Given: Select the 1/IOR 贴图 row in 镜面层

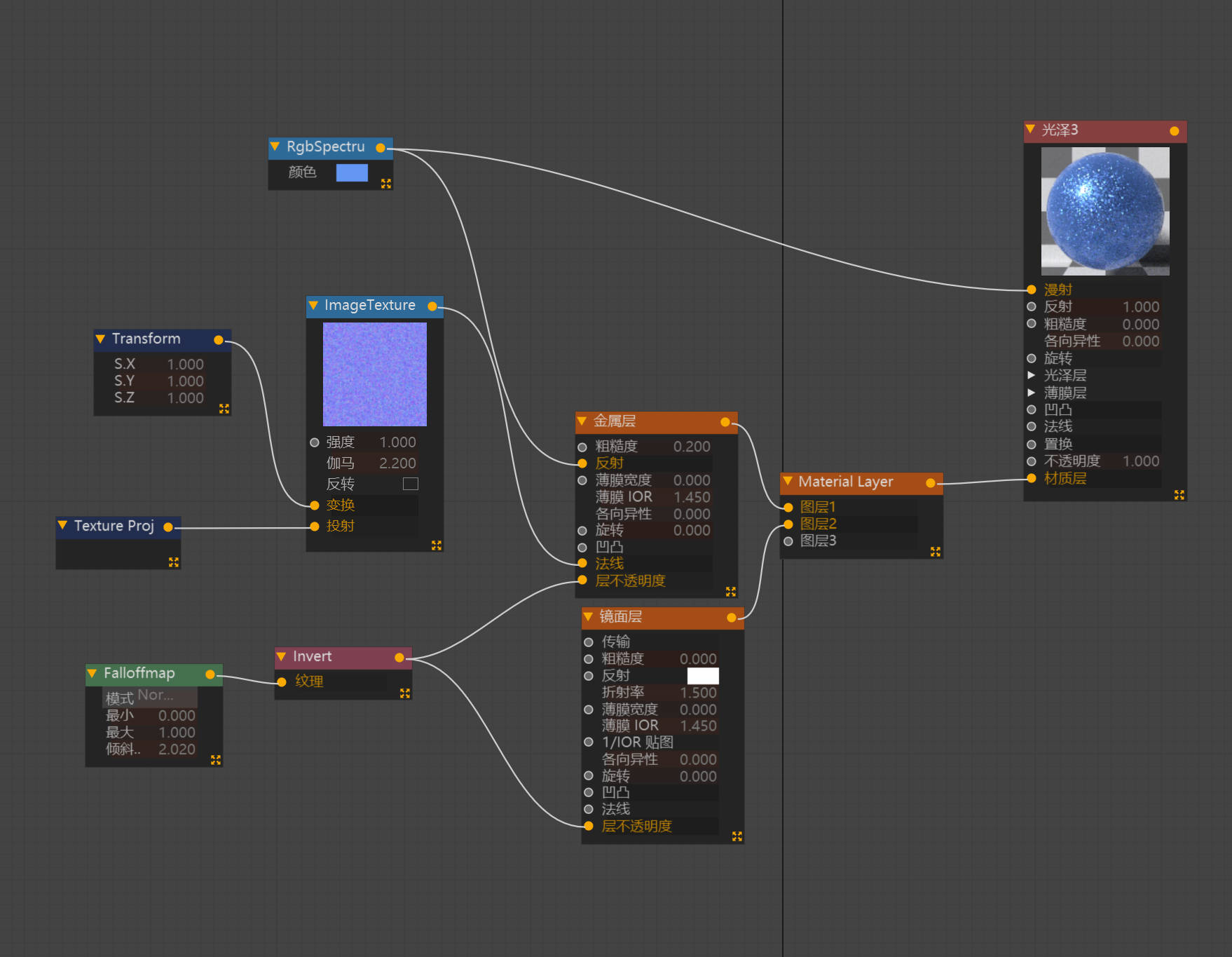Looking at the screenshot, I should coord(659,742).
